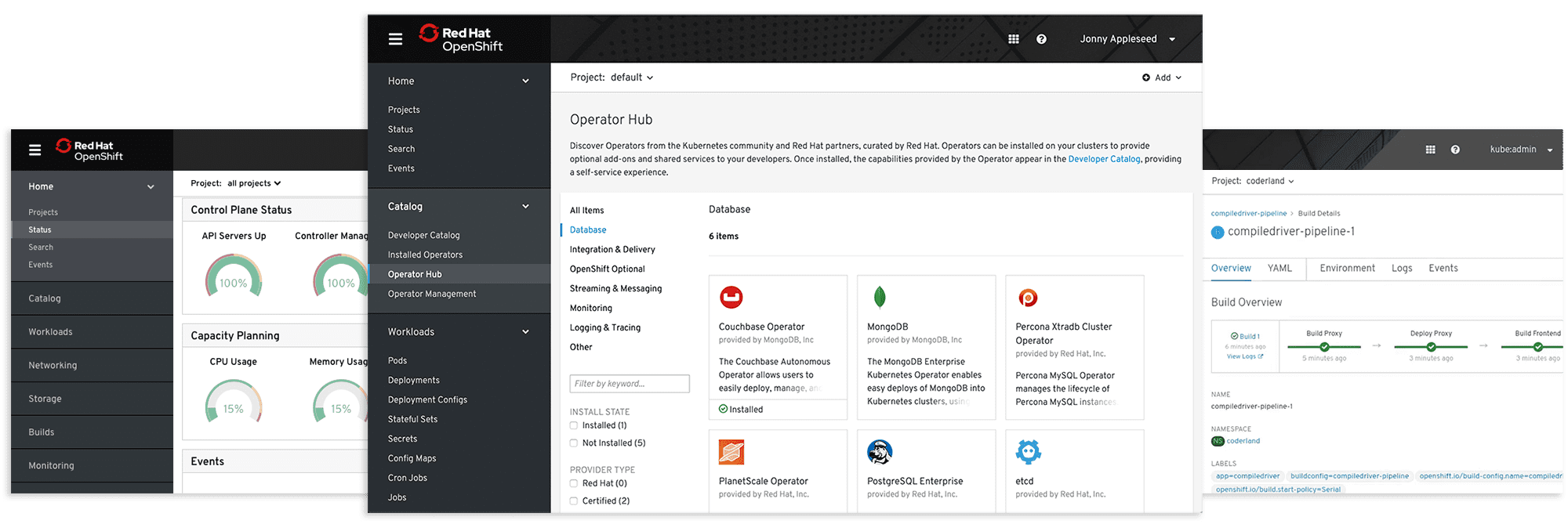Click Red Hat OpenShift logo in left window
Image resolution: width=1568 pixels, height=524 pixels.
click(x=89, y=150)
